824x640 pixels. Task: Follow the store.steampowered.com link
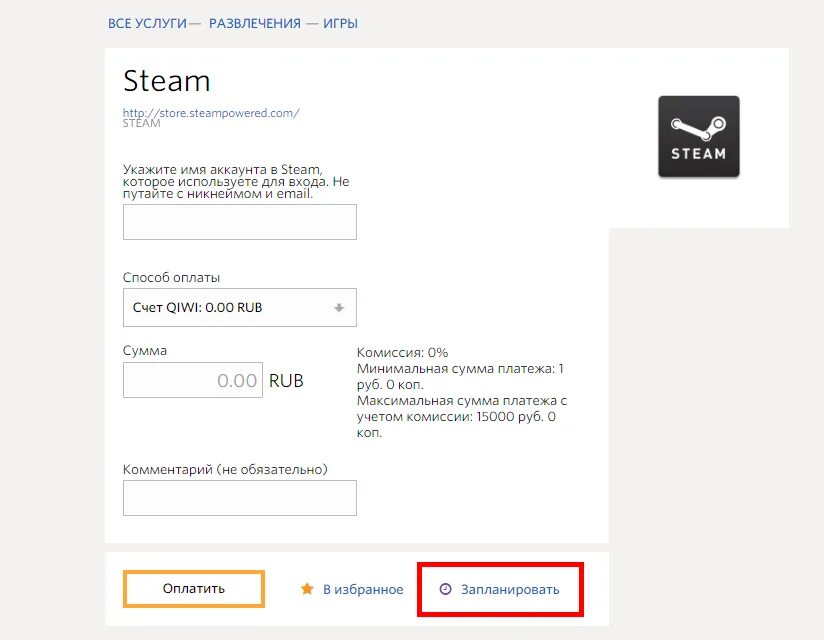click(211, 113)
